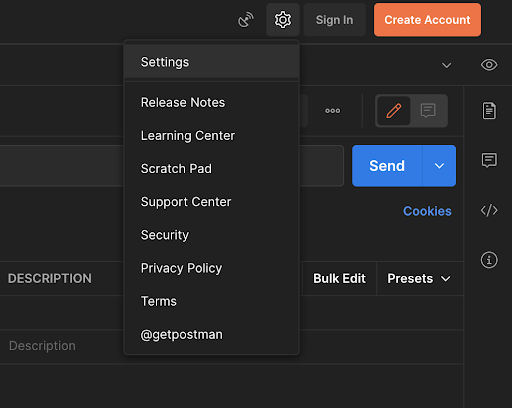
Task: Open the code snippet sidebar icon
Action: coord(489,210)
